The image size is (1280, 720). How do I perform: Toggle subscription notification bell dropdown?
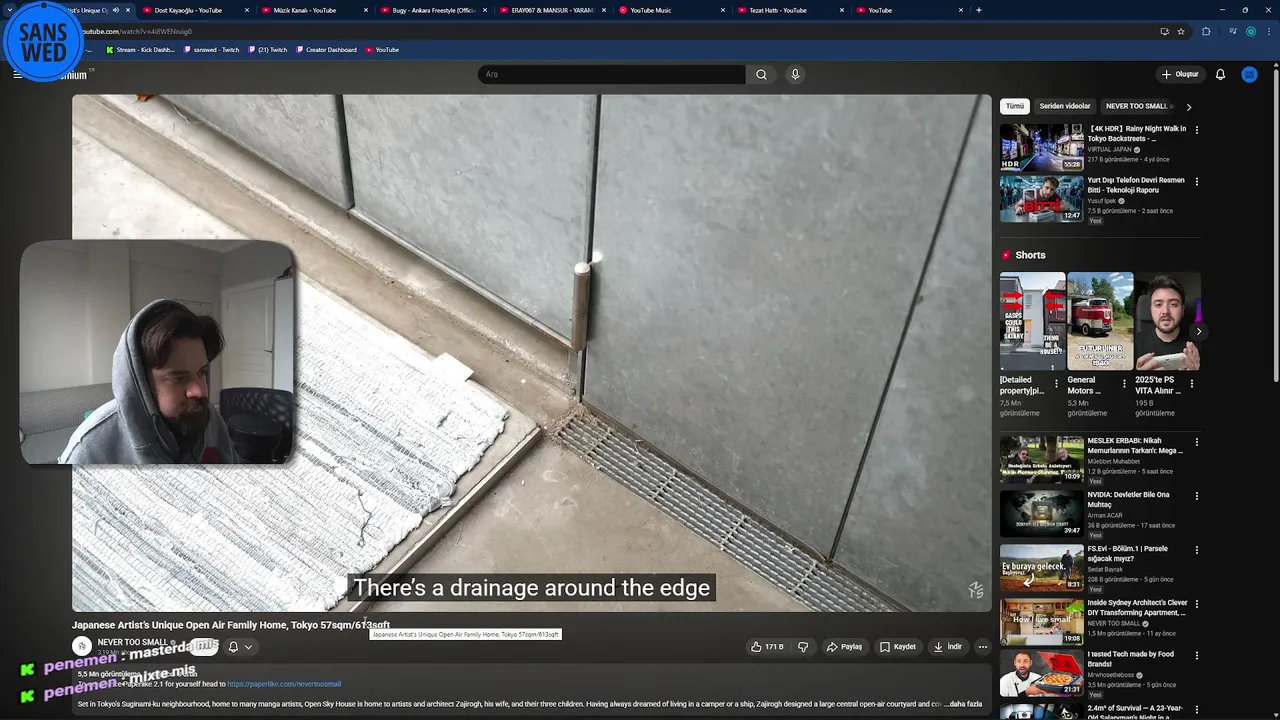click(x=240, y=647)
